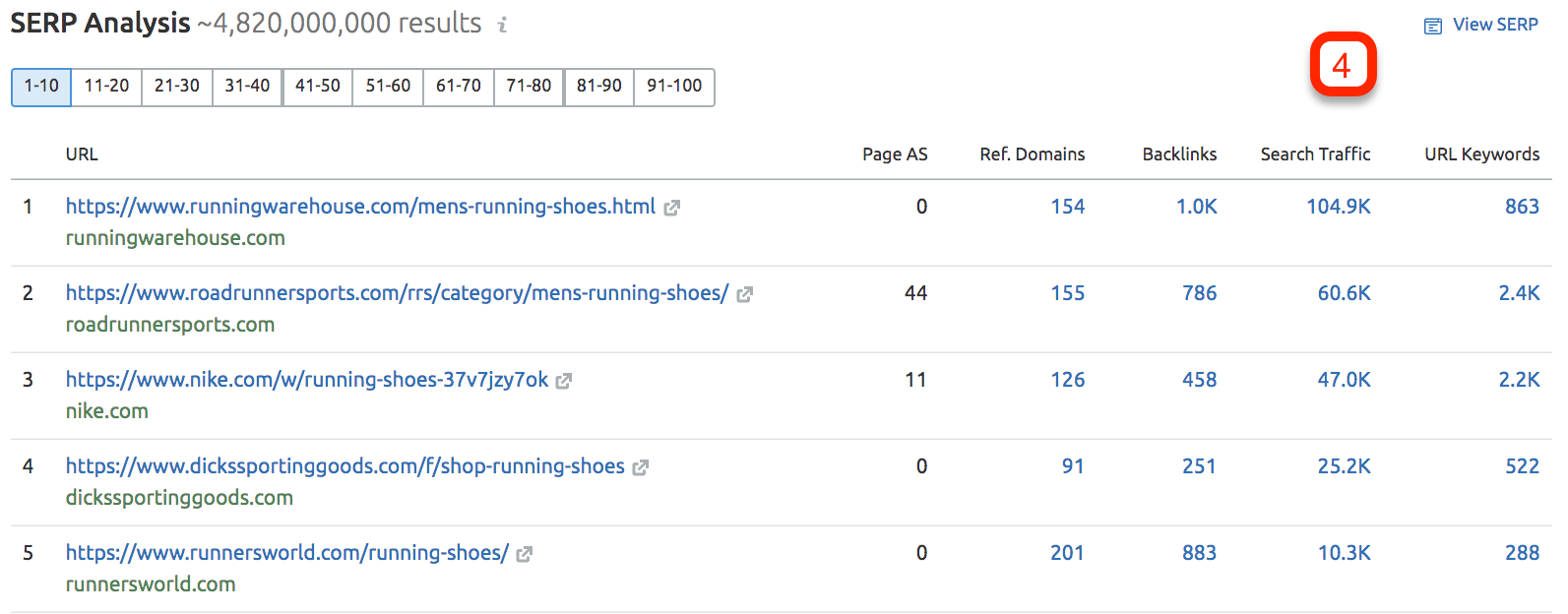Open referring domains value 155
Image resolution: width=1568 pixels, height=614 pixels.
point(1067,293)
